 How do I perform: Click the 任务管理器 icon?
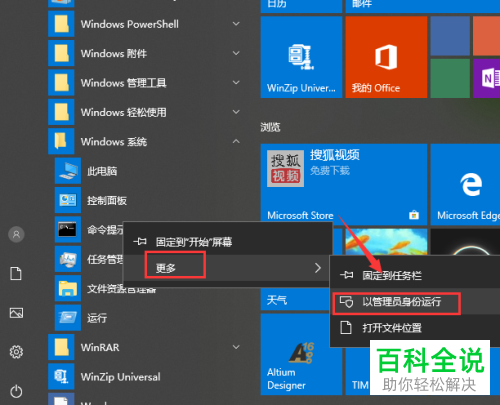(x=68, y=259)
